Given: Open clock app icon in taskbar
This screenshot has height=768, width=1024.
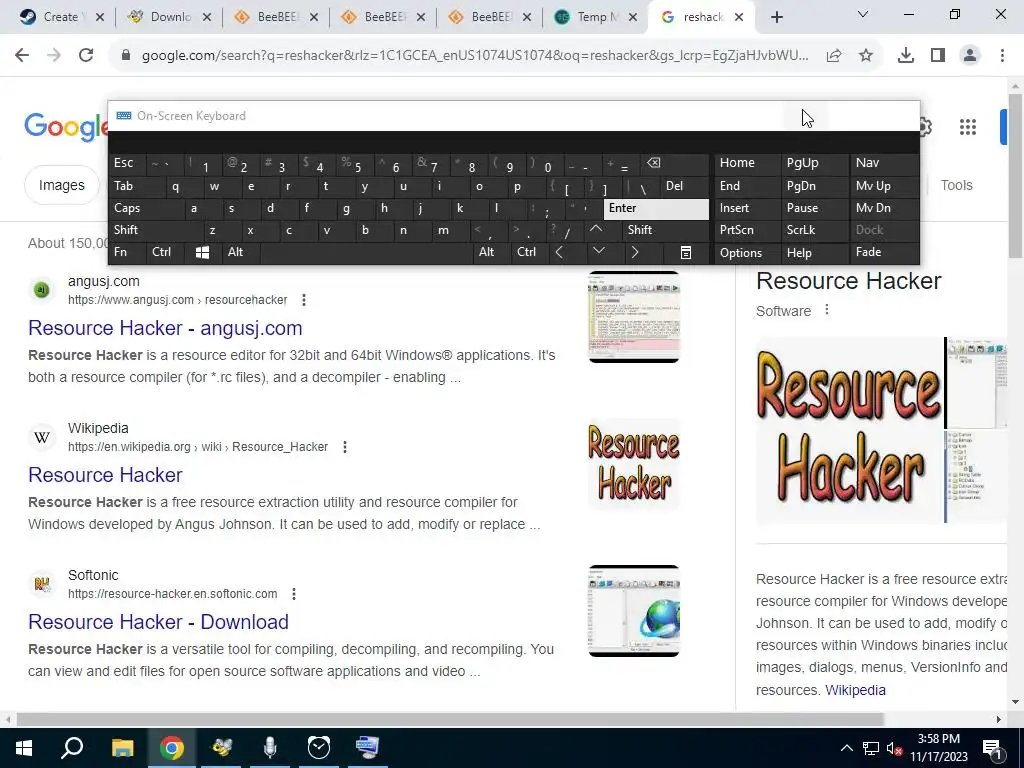Looking at the screenshot, I should pyautogui.click(x=319, y=747).
